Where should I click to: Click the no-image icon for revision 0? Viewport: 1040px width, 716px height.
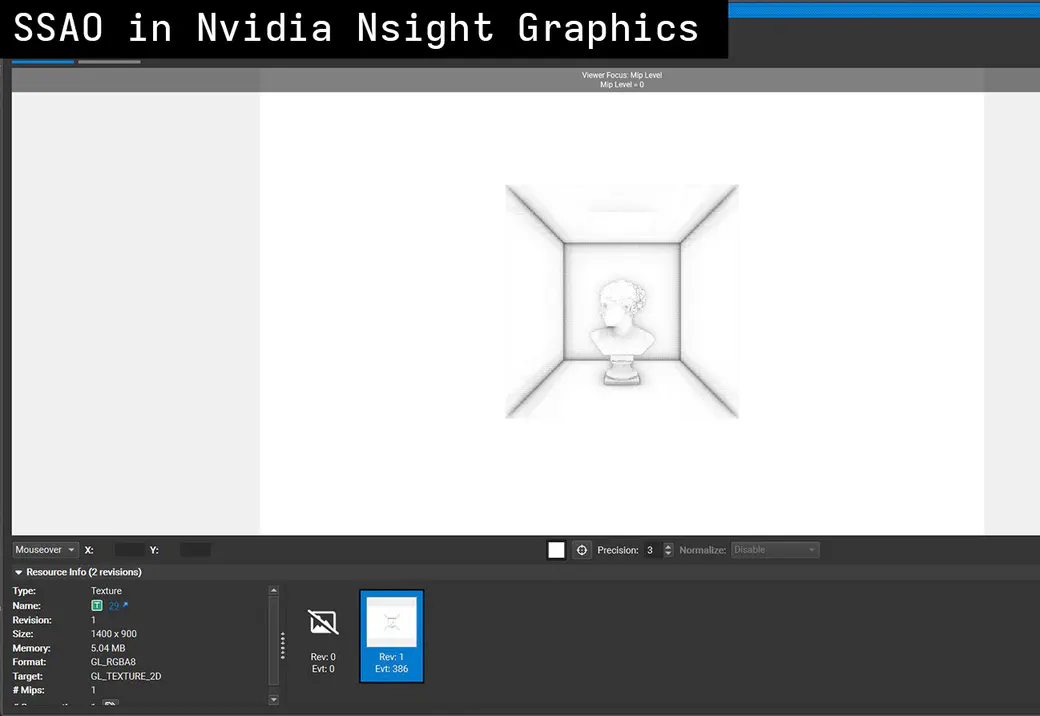[323, 622]
